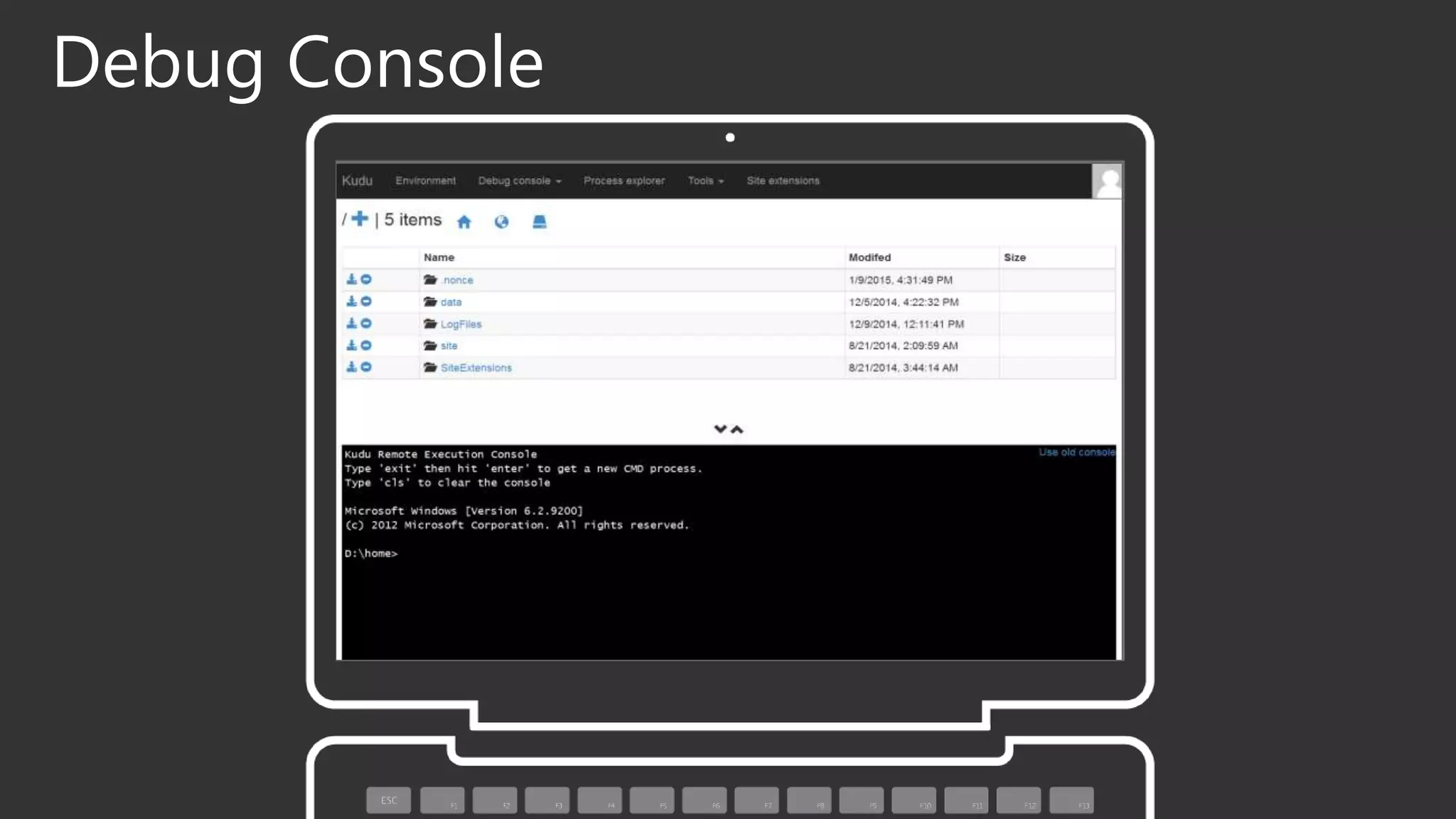Click folder icon next to .nonce
This screenshot has width=1456, height=819.
[430, 279]
